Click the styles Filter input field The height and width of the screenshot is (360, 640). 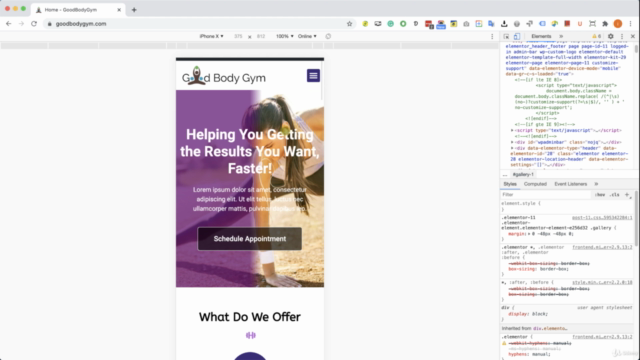546,195
